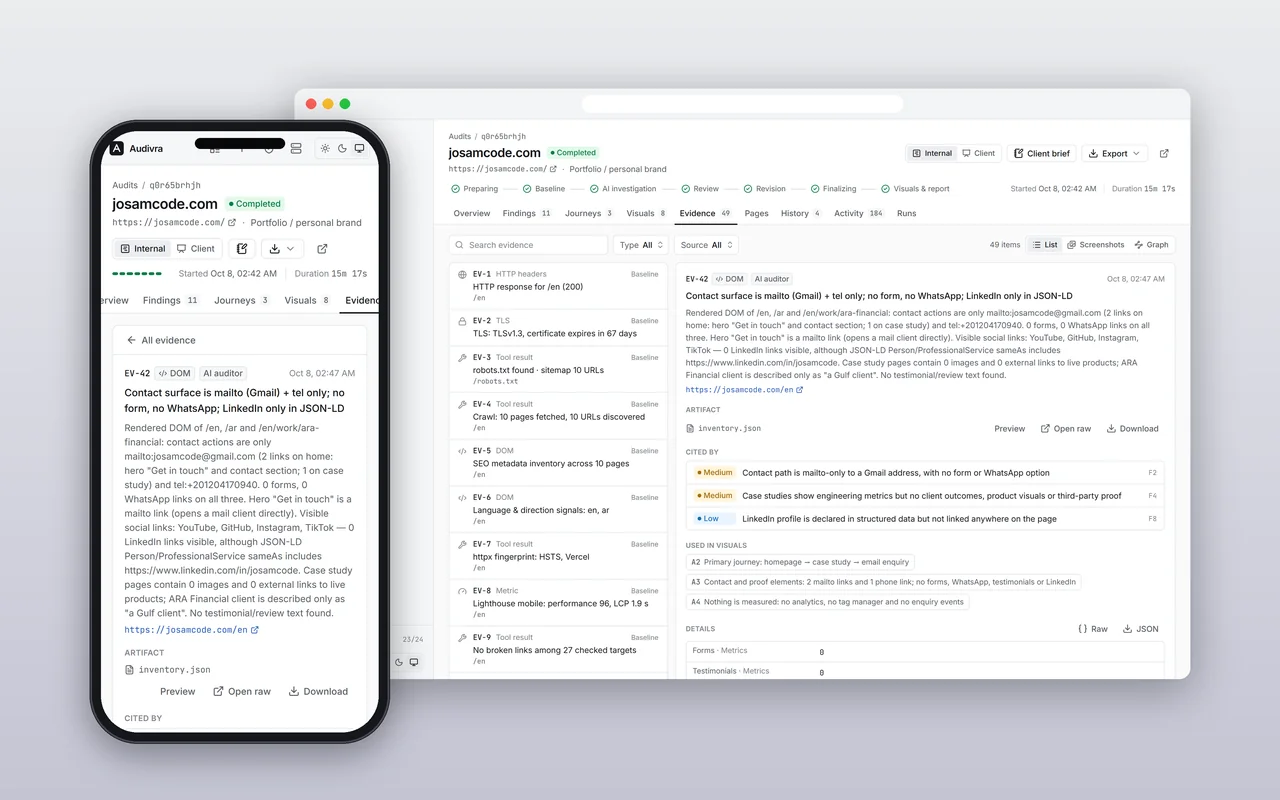The width and height of the screenshot is (1280, 800).
Task: Select the dark theme moon icon on phone
Action: tap(342, 148)
